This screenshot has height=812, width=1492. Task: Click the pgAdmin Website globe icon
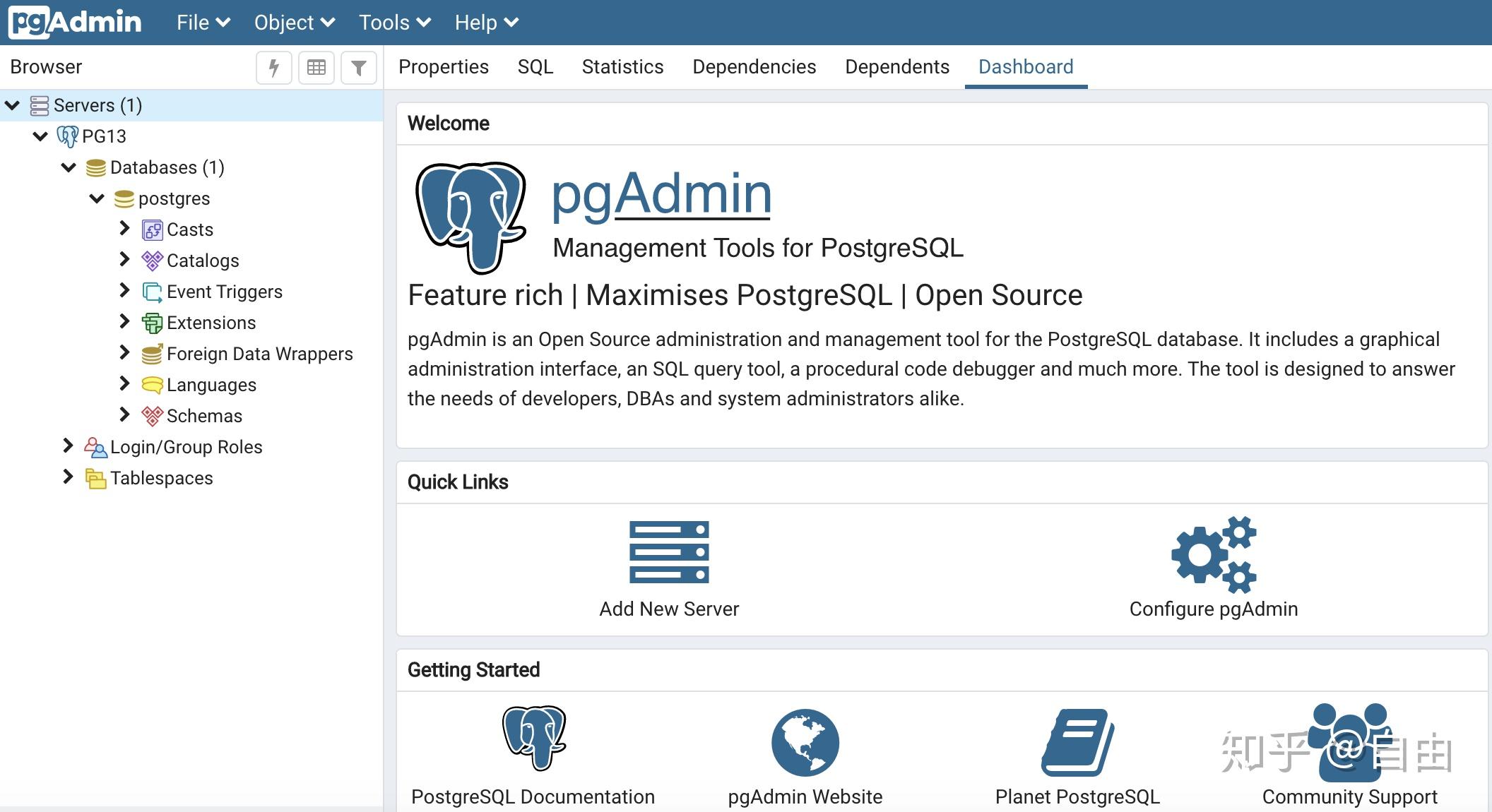804,741
